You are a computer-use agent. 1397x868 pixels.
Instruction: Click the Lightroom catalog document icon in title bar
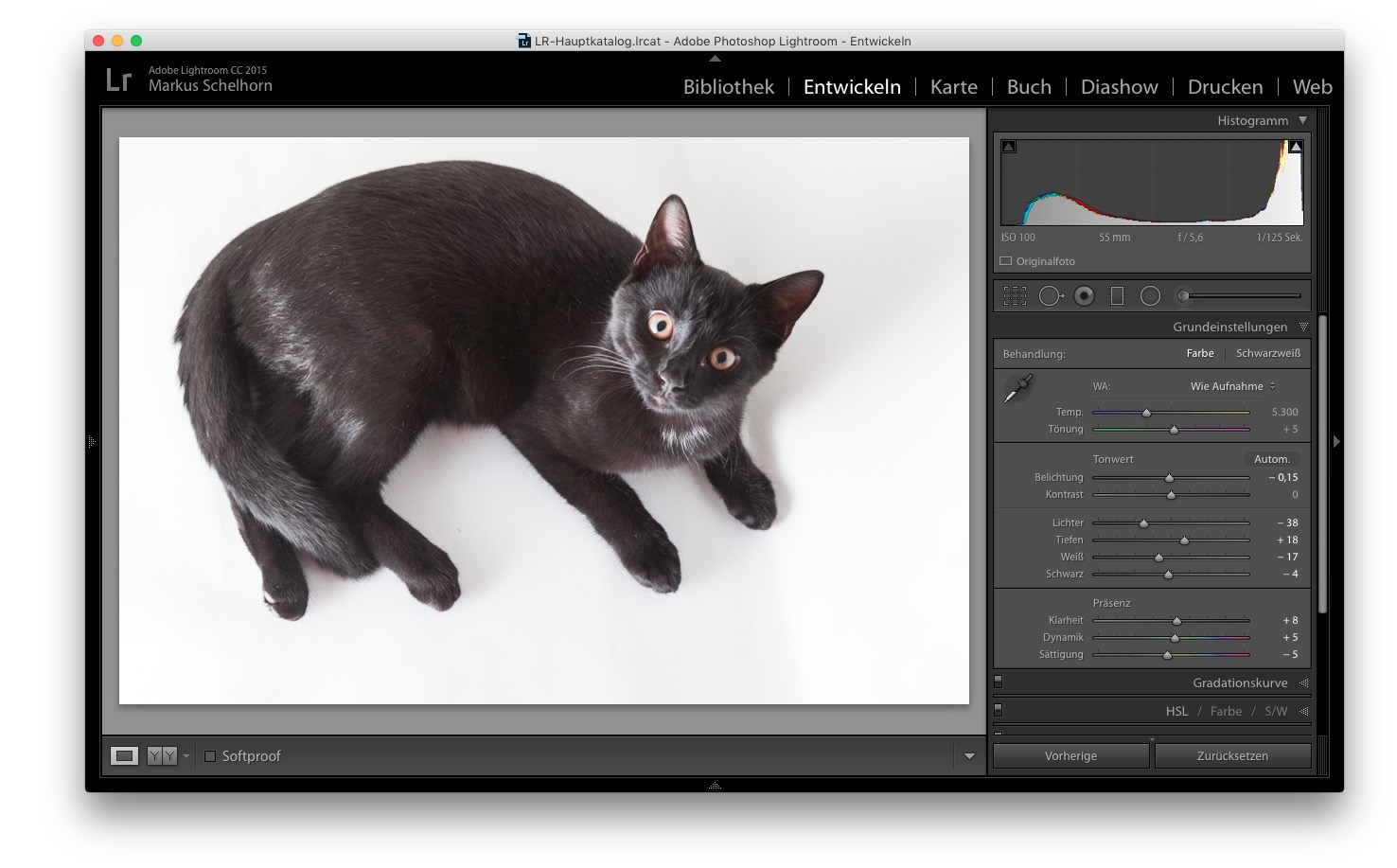pos(524,41)
